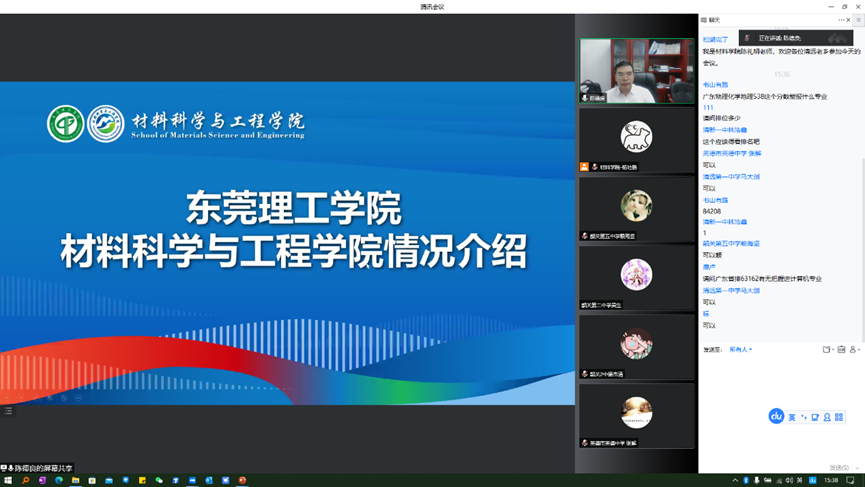Viewport: 865px width, 487px height.
Task: Expand the user permissions dropdown in chat toolbar
Action: (x=854, y=350)
